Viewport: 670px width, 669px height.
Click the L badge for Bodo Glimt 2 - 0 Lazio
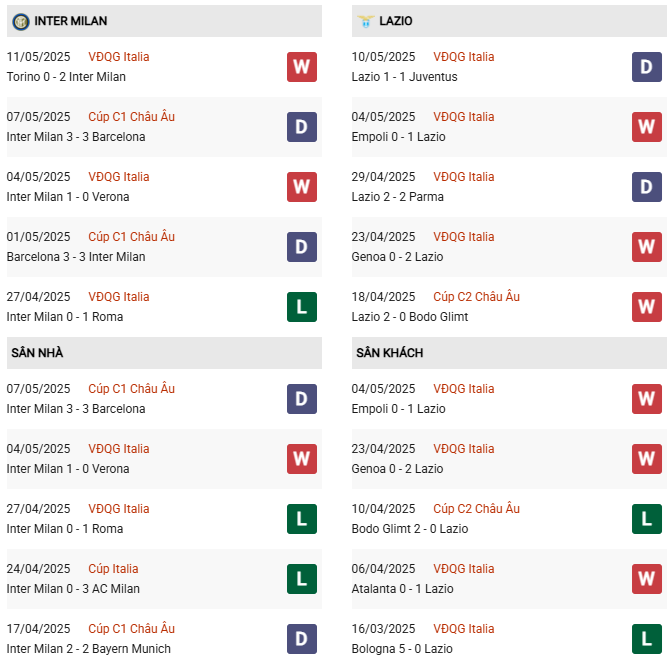point(646,519)
